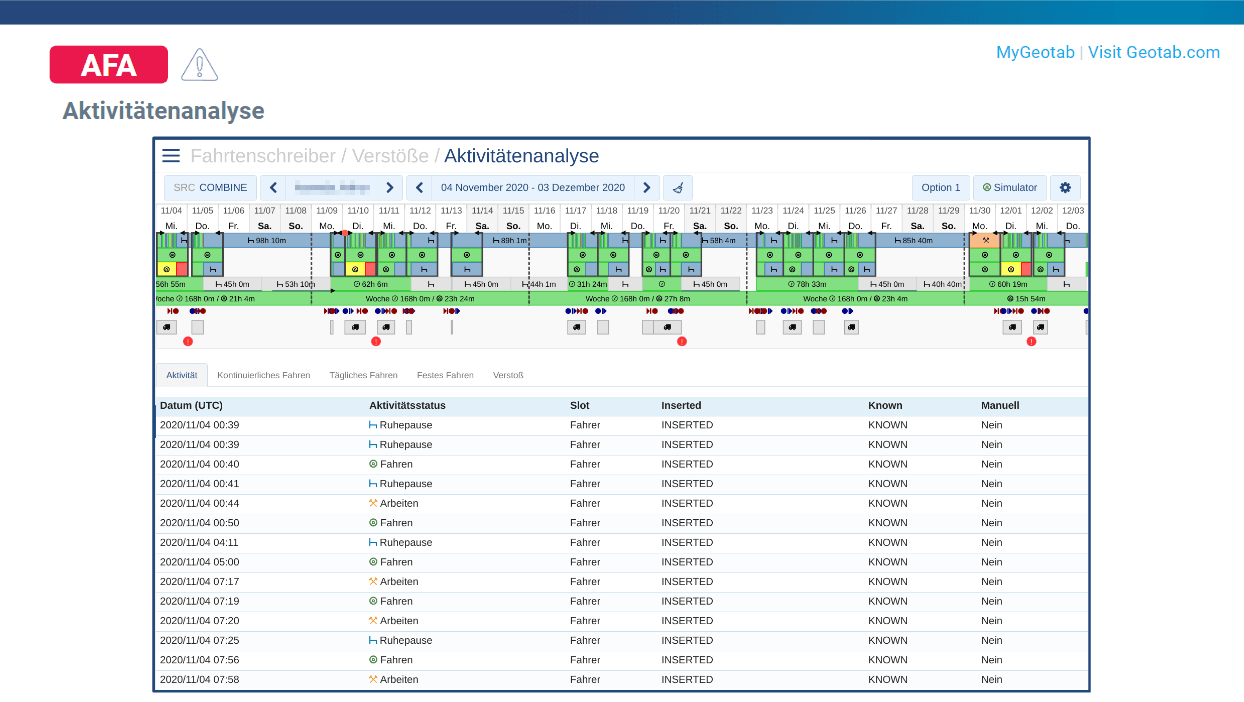
Task: Click the broom clear-filter icon
Action: point(678,188)
